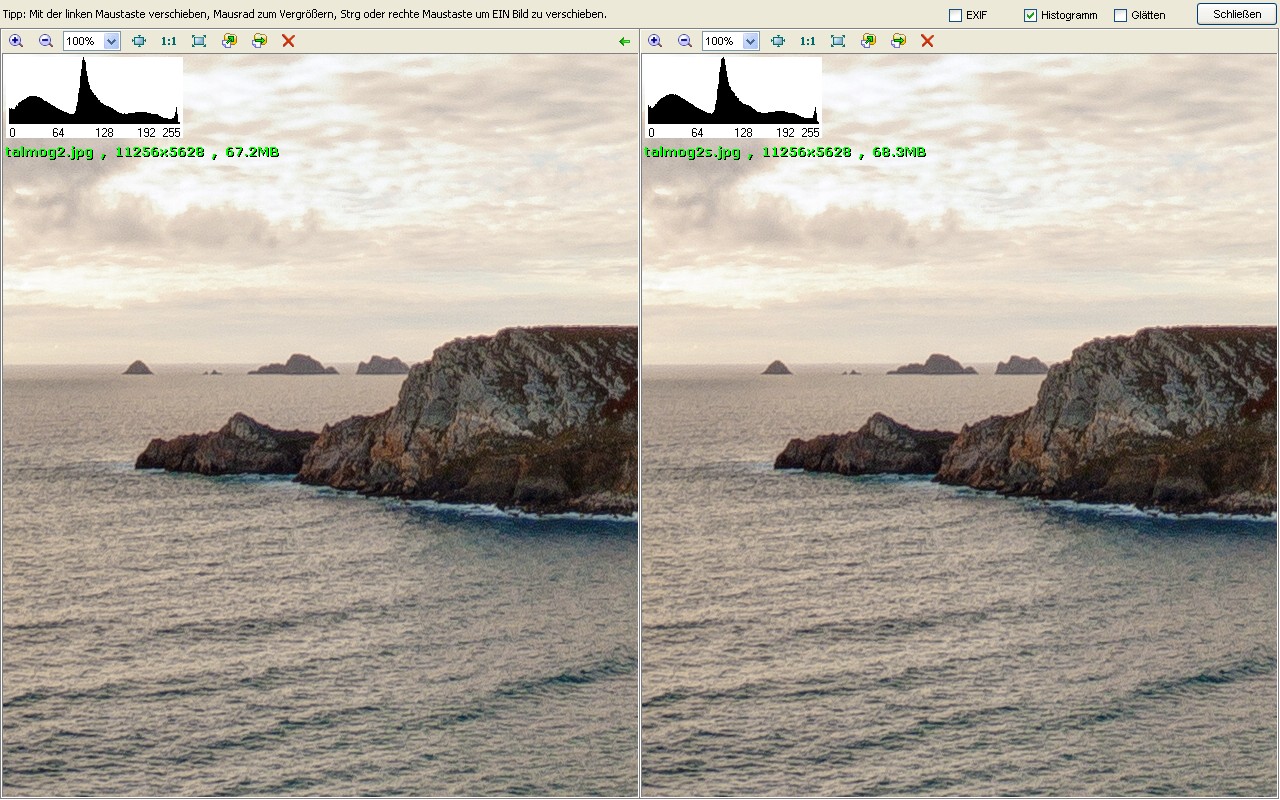
Task: Click the copy-to-folder icon in left pane toolbar
Action: [229, 41]
